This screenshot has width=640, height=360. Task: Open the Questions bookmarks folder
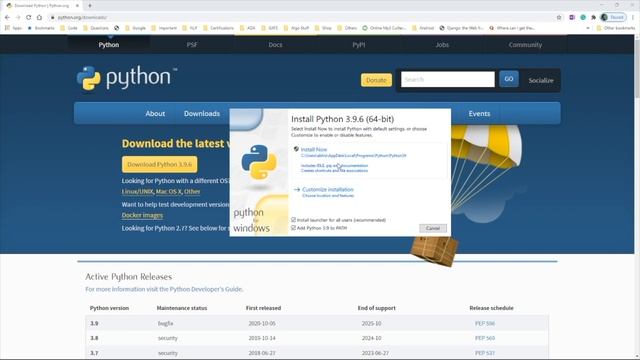96,28
